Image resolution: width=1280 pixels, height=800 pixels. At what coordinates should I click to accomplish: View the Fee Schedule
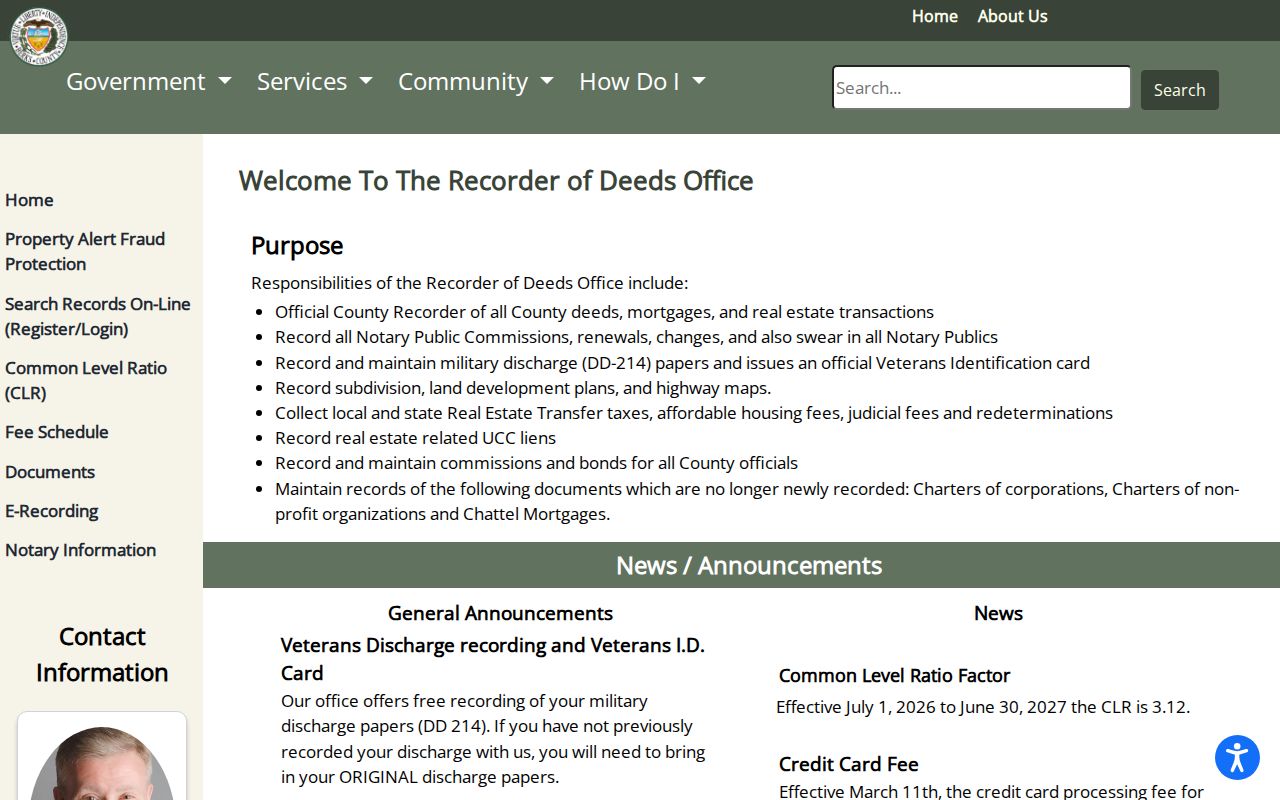[x=57, y=432]
